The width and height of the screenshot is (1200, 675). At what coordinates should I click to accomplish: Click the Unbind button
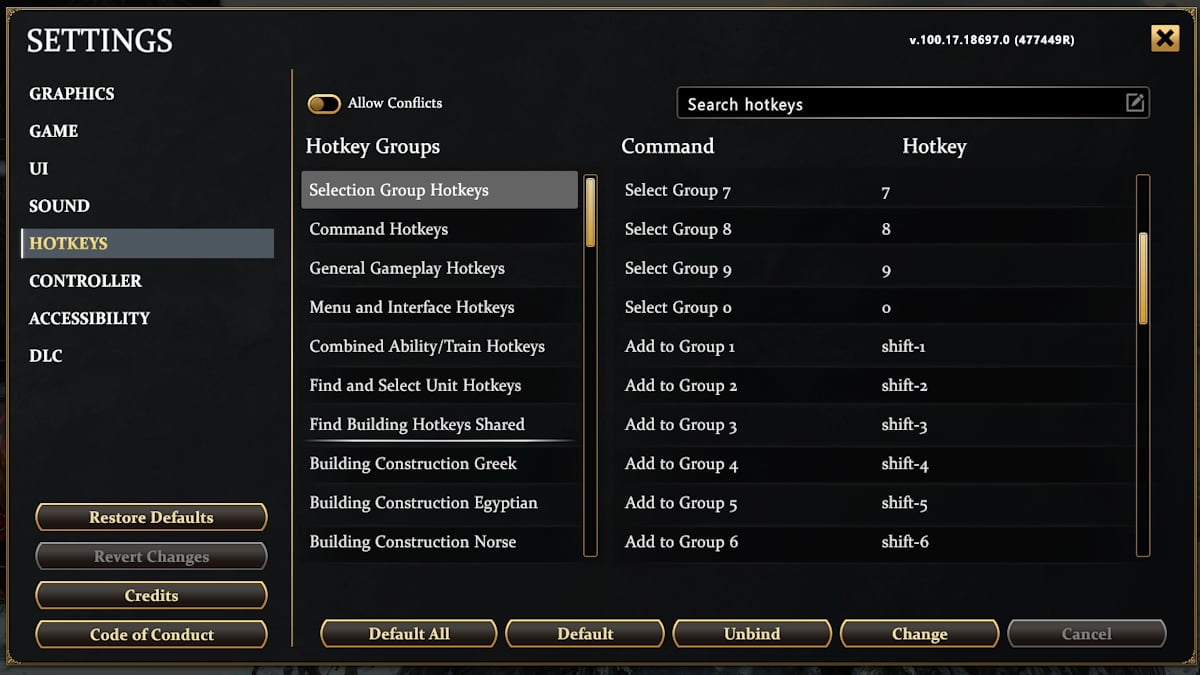(x=752, y=633)
